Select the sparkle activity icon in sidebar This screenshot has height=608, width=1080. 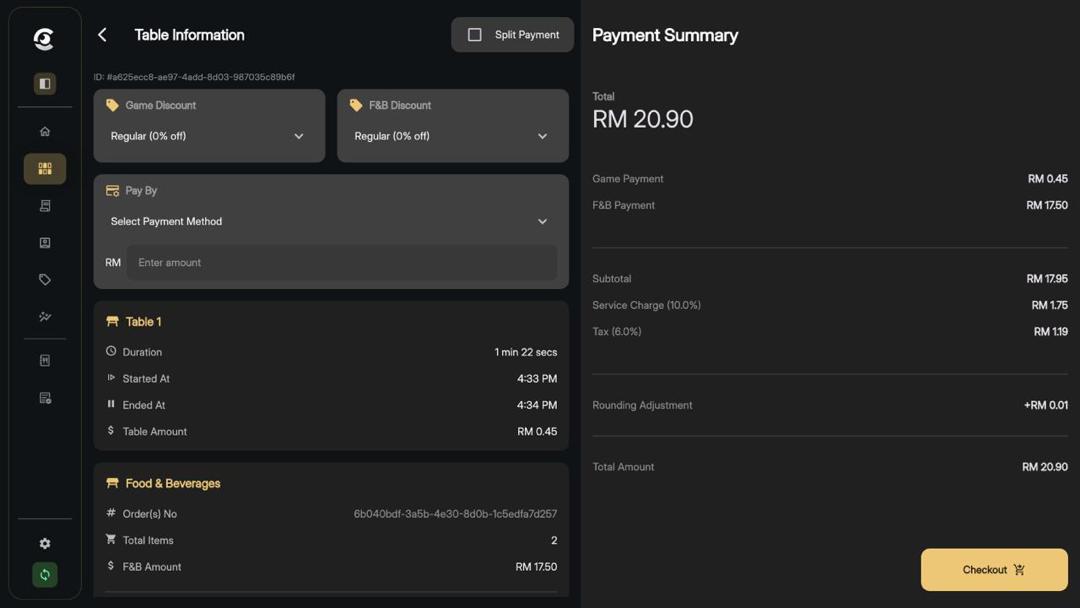point(44,316)
